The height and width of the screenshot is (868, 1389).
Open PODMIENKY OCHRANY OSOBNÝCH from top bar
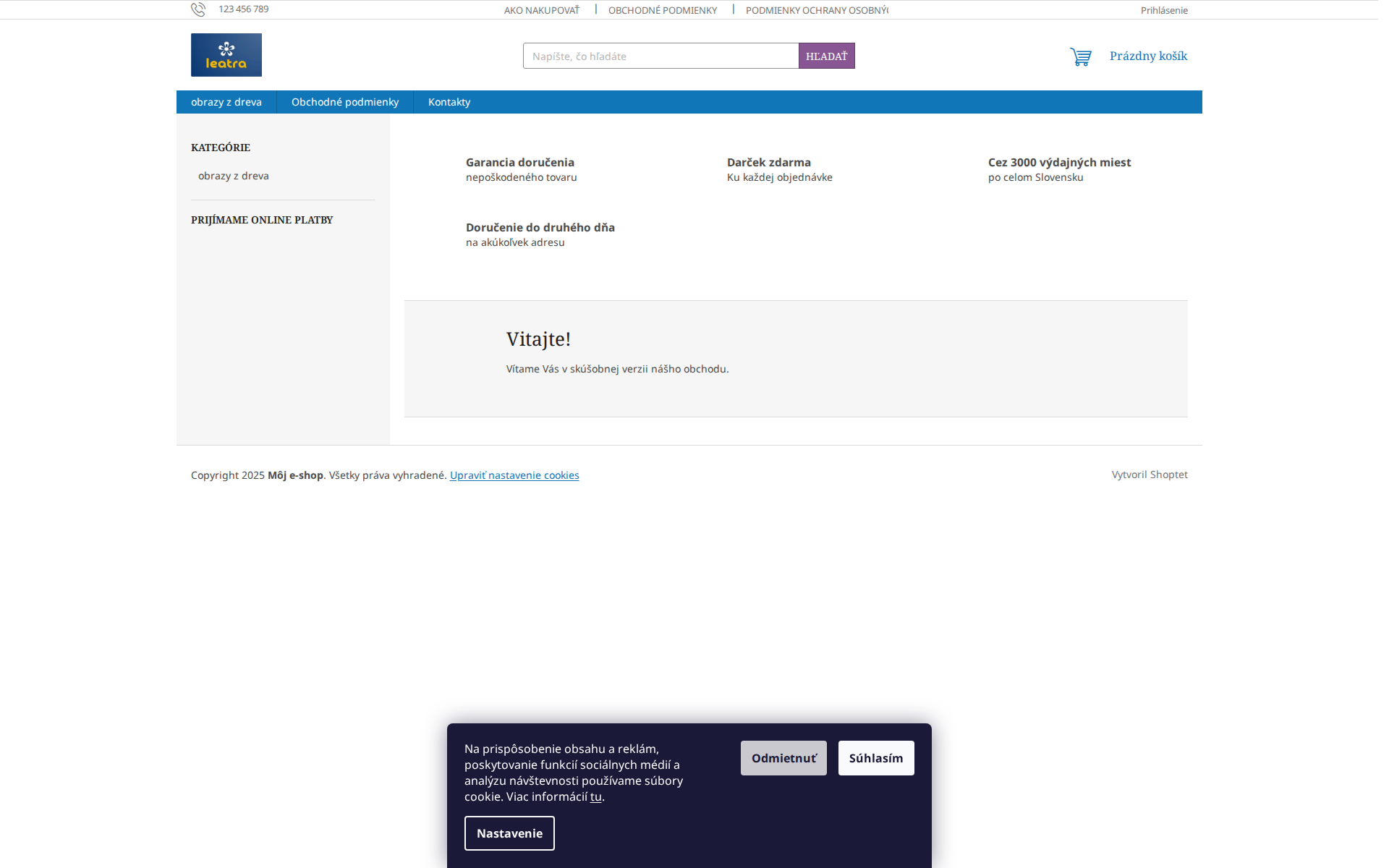point(817,9)
